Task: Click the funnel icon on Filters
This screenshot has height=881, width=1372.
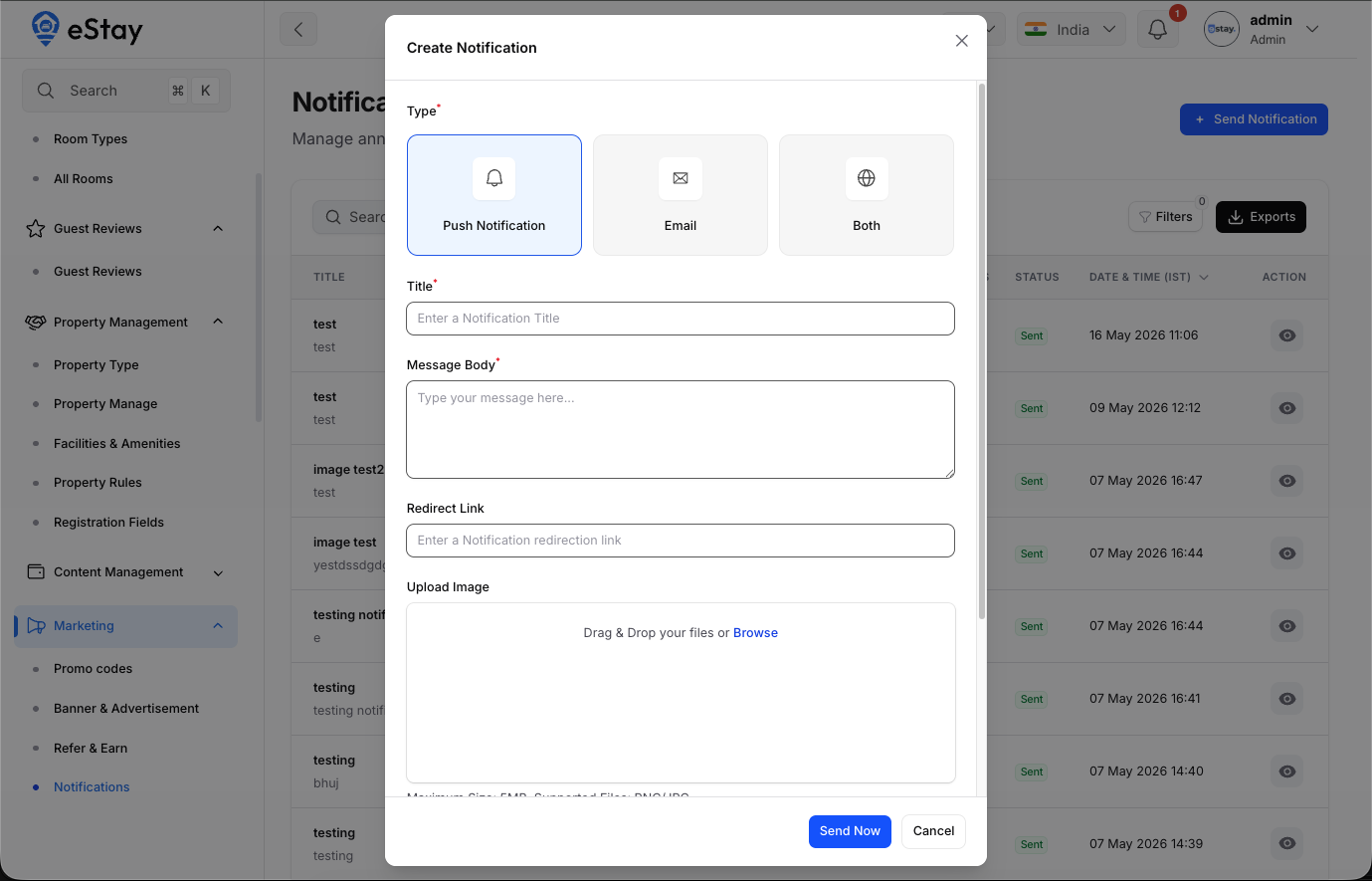Action: [1145, 217]
